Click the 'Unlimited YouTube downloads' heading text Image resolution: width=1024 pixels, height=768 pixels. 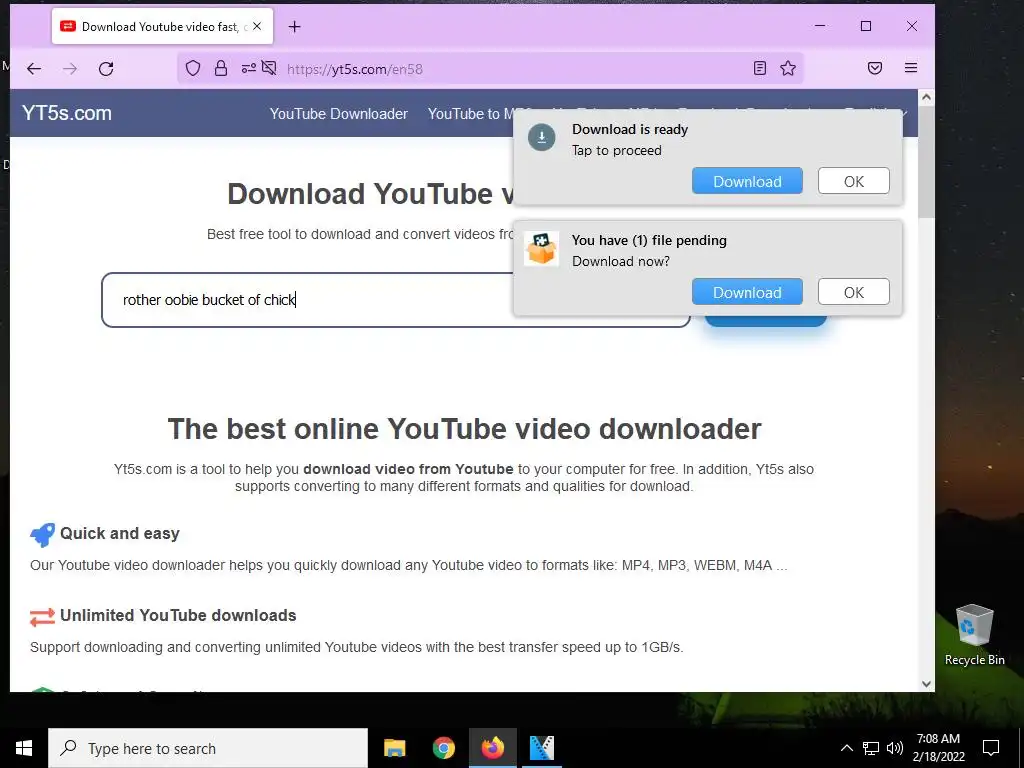coord(178,616)
